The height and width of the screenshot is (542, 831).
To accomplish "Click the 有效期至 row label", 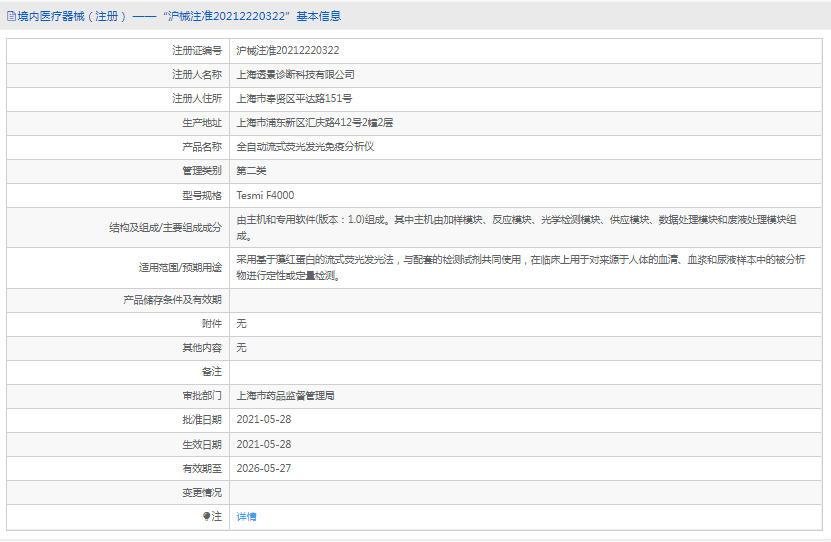I will 202,468.
